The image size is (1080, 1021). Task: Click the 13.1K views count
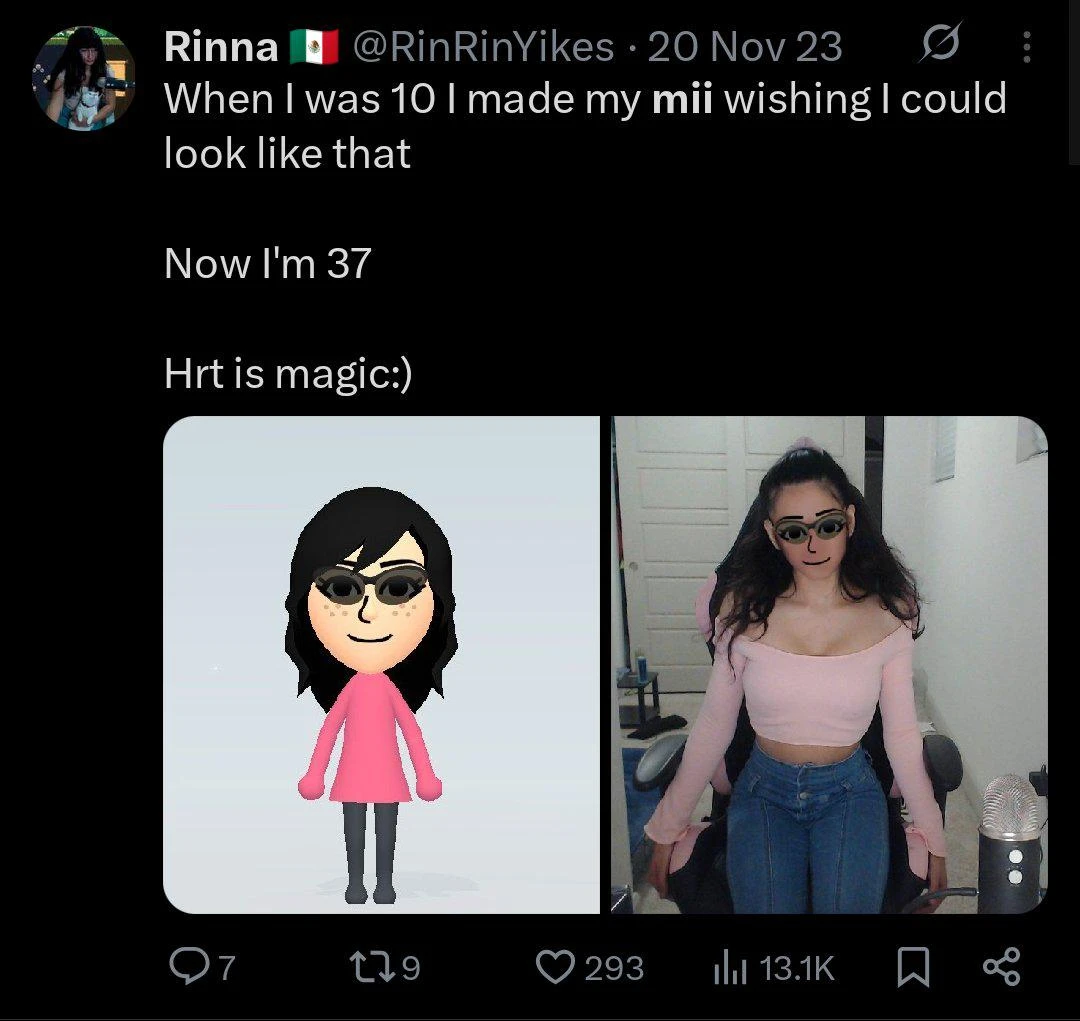(796, 968)
